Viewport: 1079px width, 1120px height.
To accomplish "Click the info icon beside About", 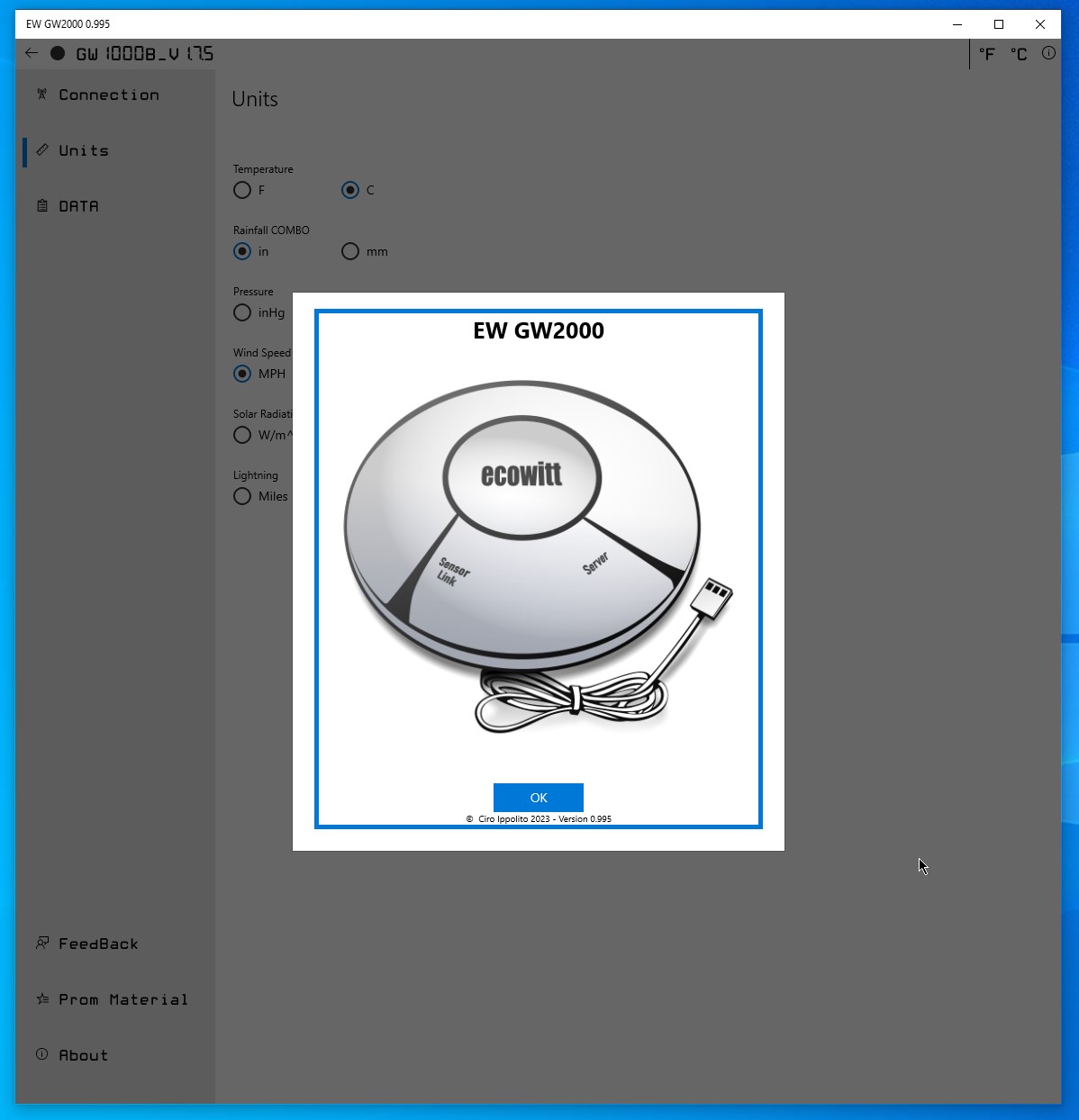I will [x=41, y=1054].
